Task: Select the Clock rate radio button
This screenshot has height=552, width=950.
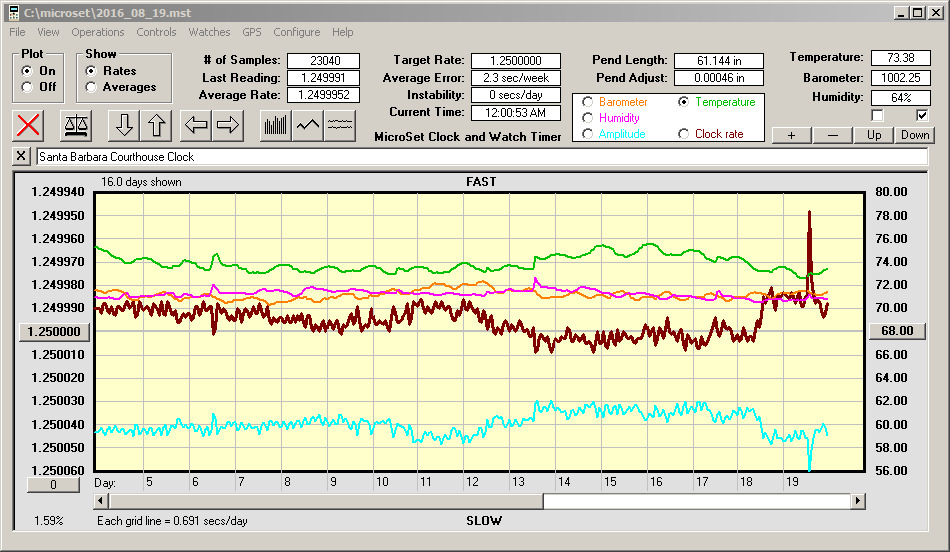Action: [683, 134]
